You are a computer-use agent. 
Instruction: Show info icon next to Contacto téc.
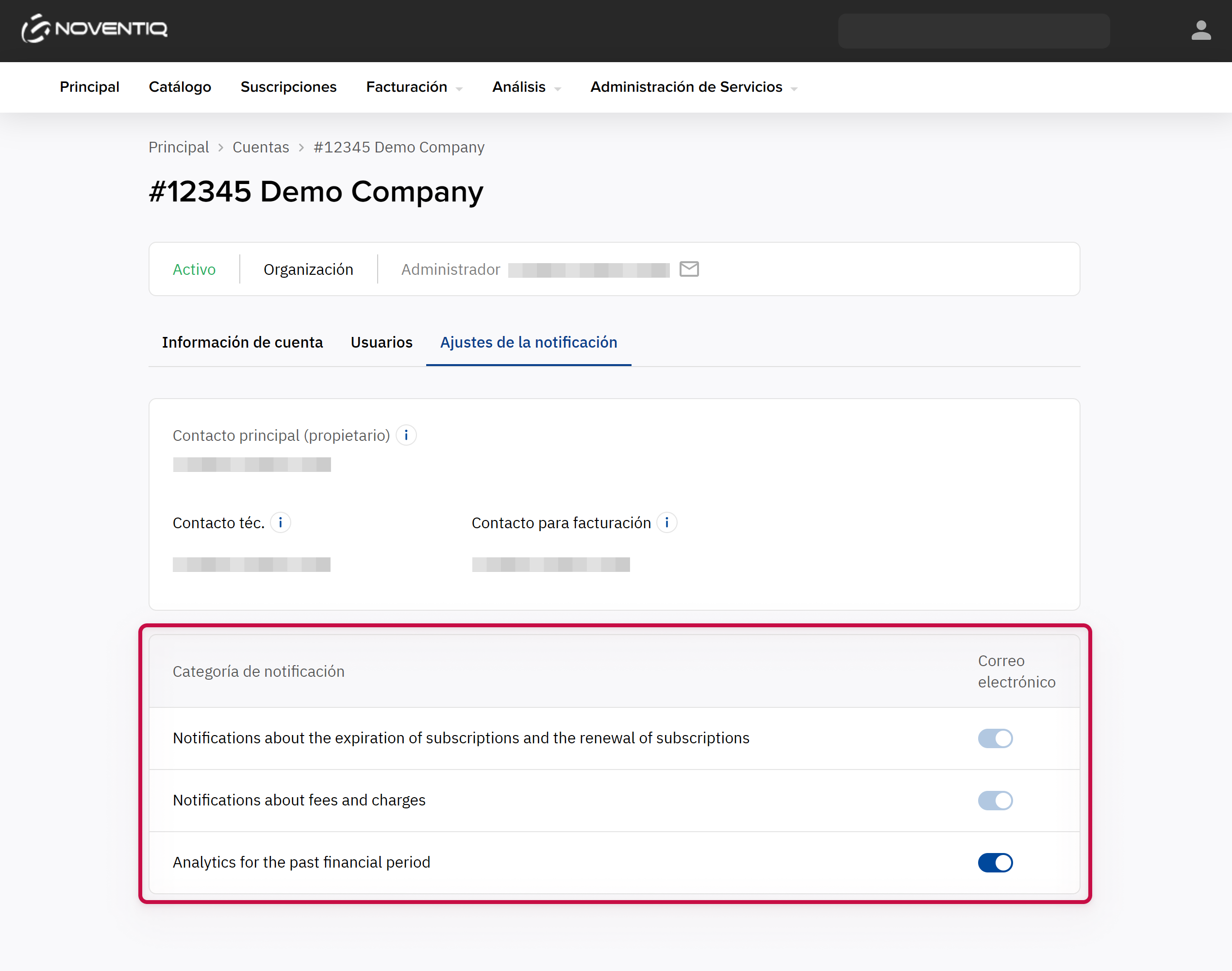280,522
